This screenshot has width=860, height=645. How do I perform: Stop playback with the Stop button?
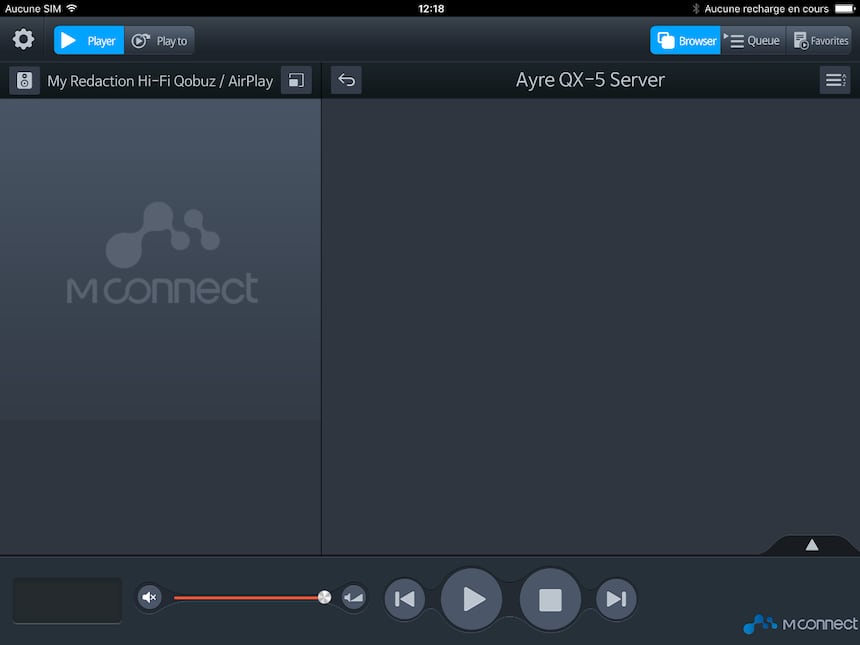[550, 599]
